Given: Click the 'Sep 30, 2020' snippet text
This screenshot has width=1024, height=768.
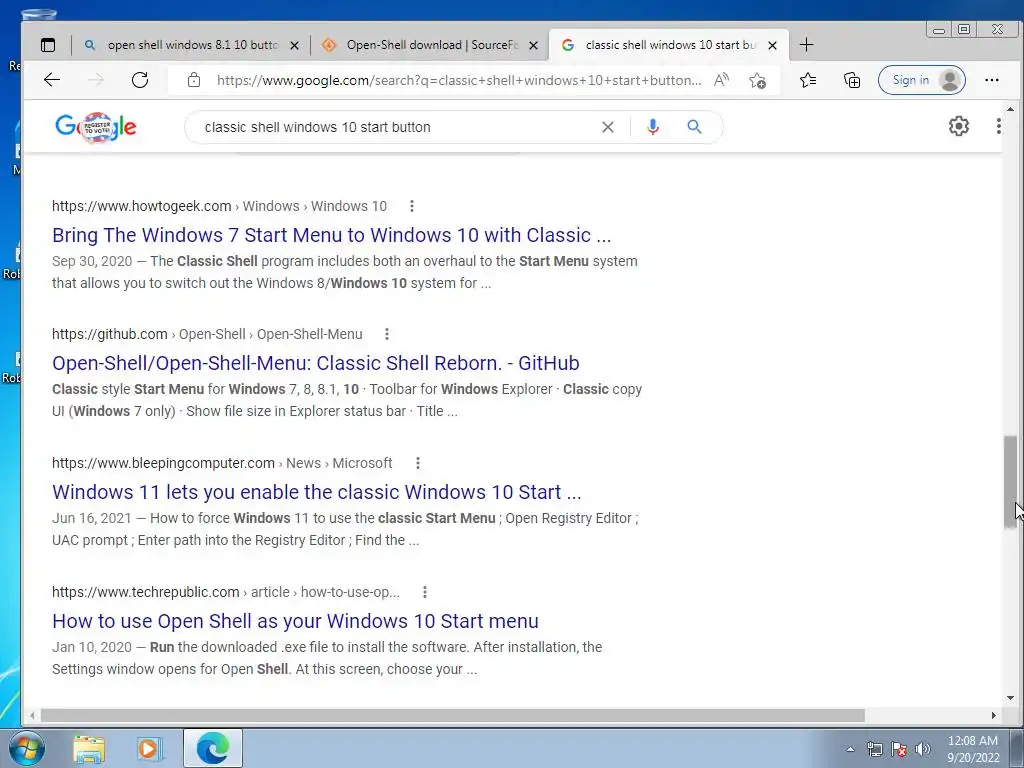Looking at the screenshot, I should (x=92, y=261).
